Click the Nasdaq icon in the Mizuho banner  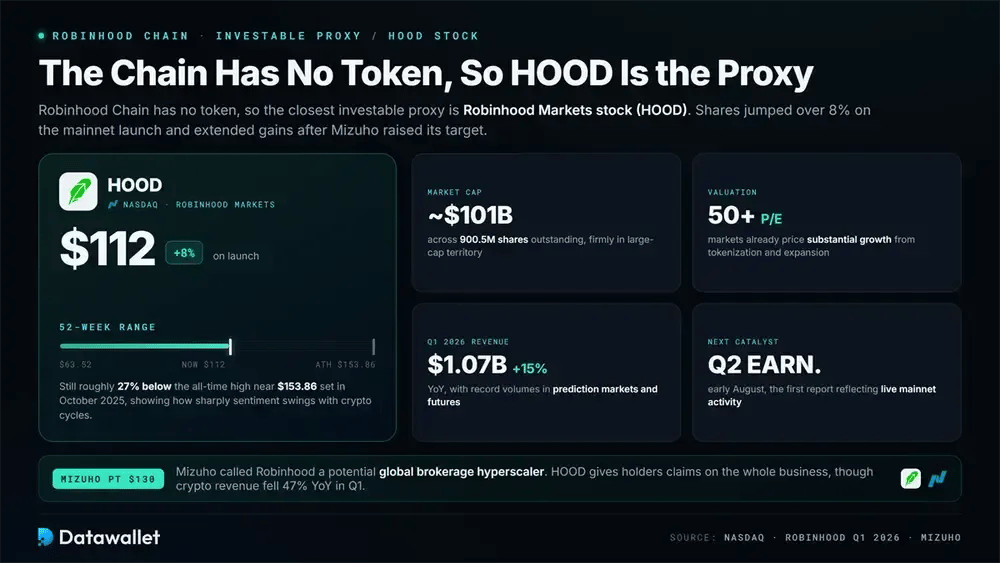point(938,478)
